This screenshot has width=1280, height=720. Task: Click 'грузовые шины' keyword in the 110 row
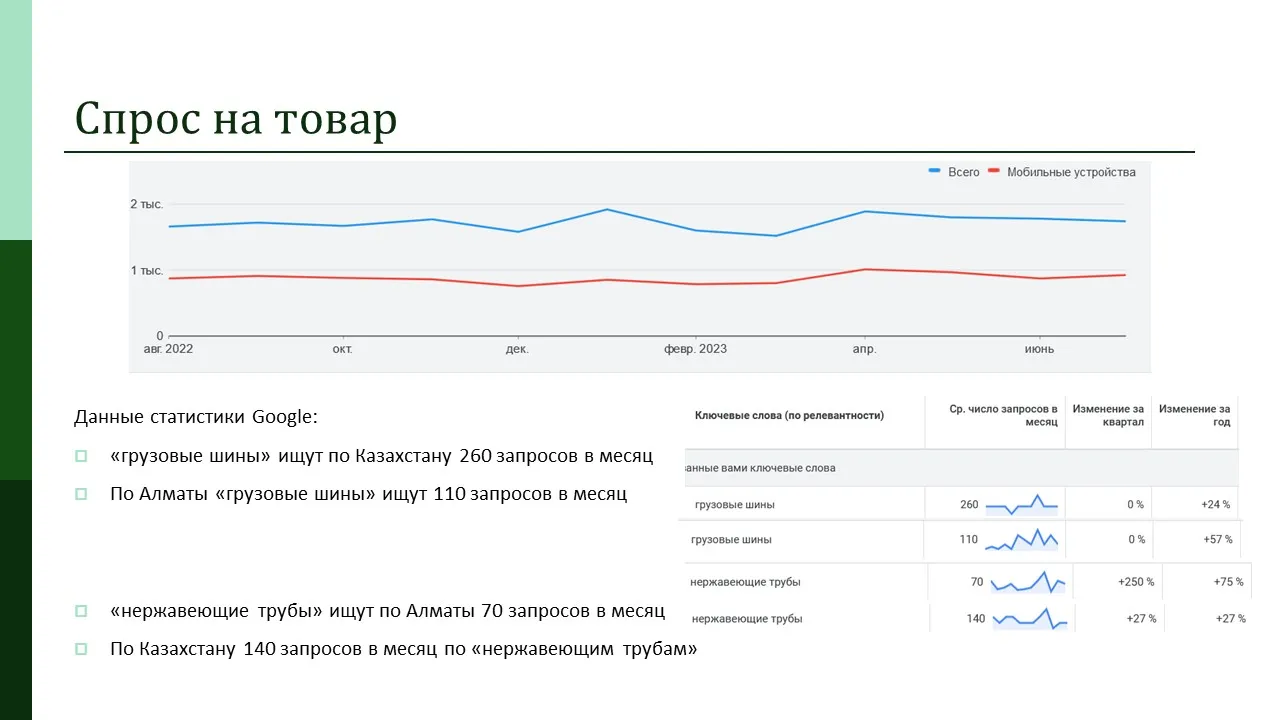point(732,540)
